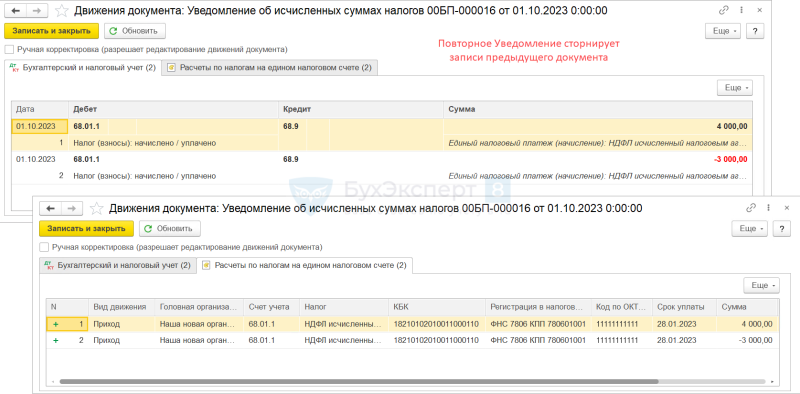800x394 pixels.
Task: Open Еще dropdown at top of lower window
Action: click(x=749, y=228)
